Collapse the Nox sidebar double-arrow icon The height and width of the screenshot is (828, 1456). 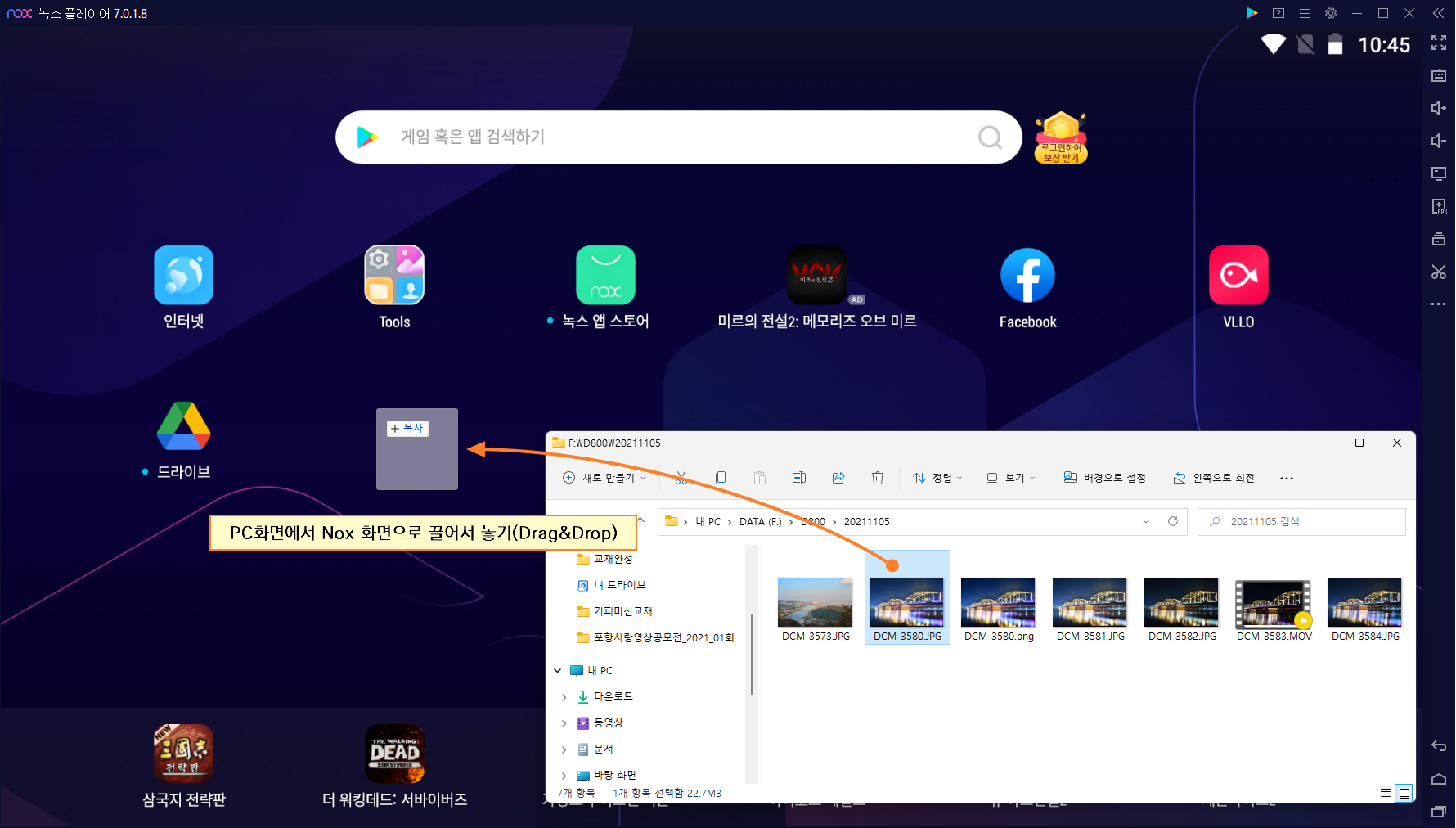coord(1439,13)
